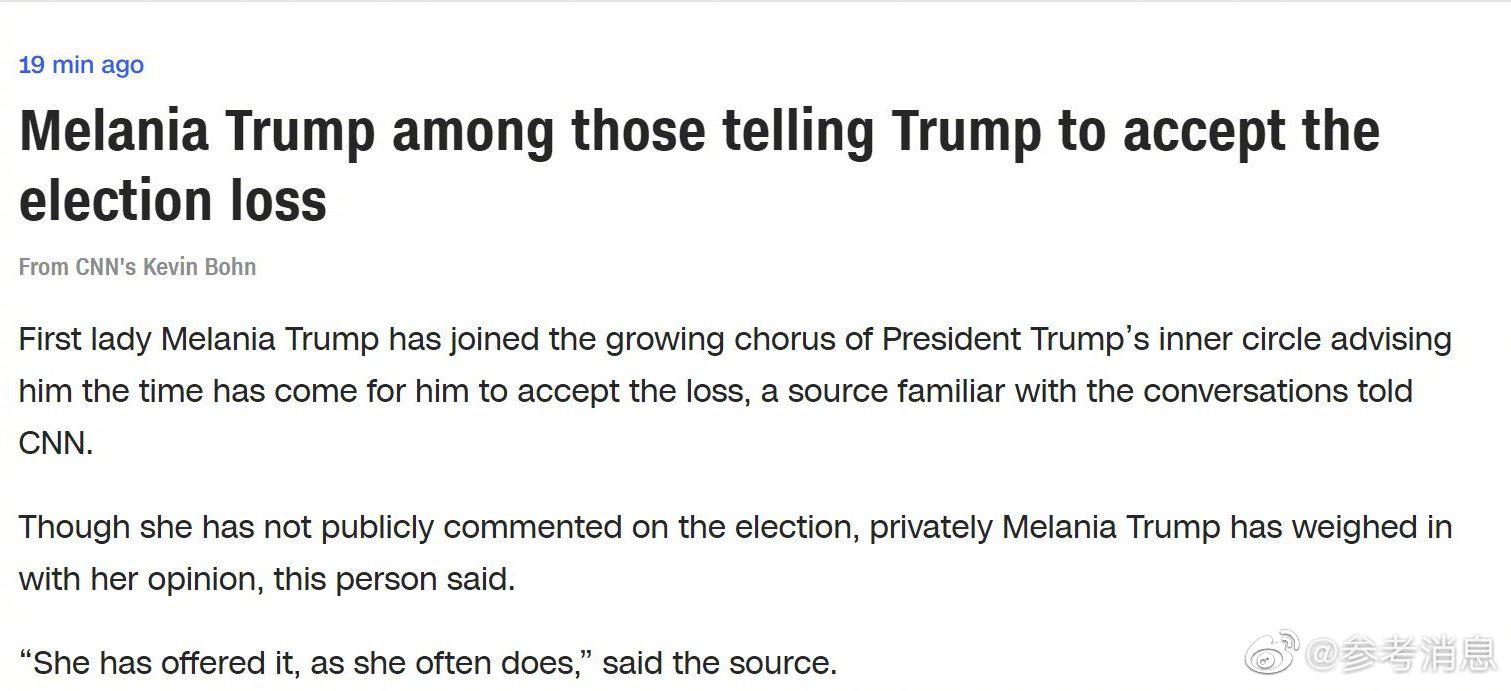Select the paragraph starting "First lady Melania Trump"

[735, 391]
